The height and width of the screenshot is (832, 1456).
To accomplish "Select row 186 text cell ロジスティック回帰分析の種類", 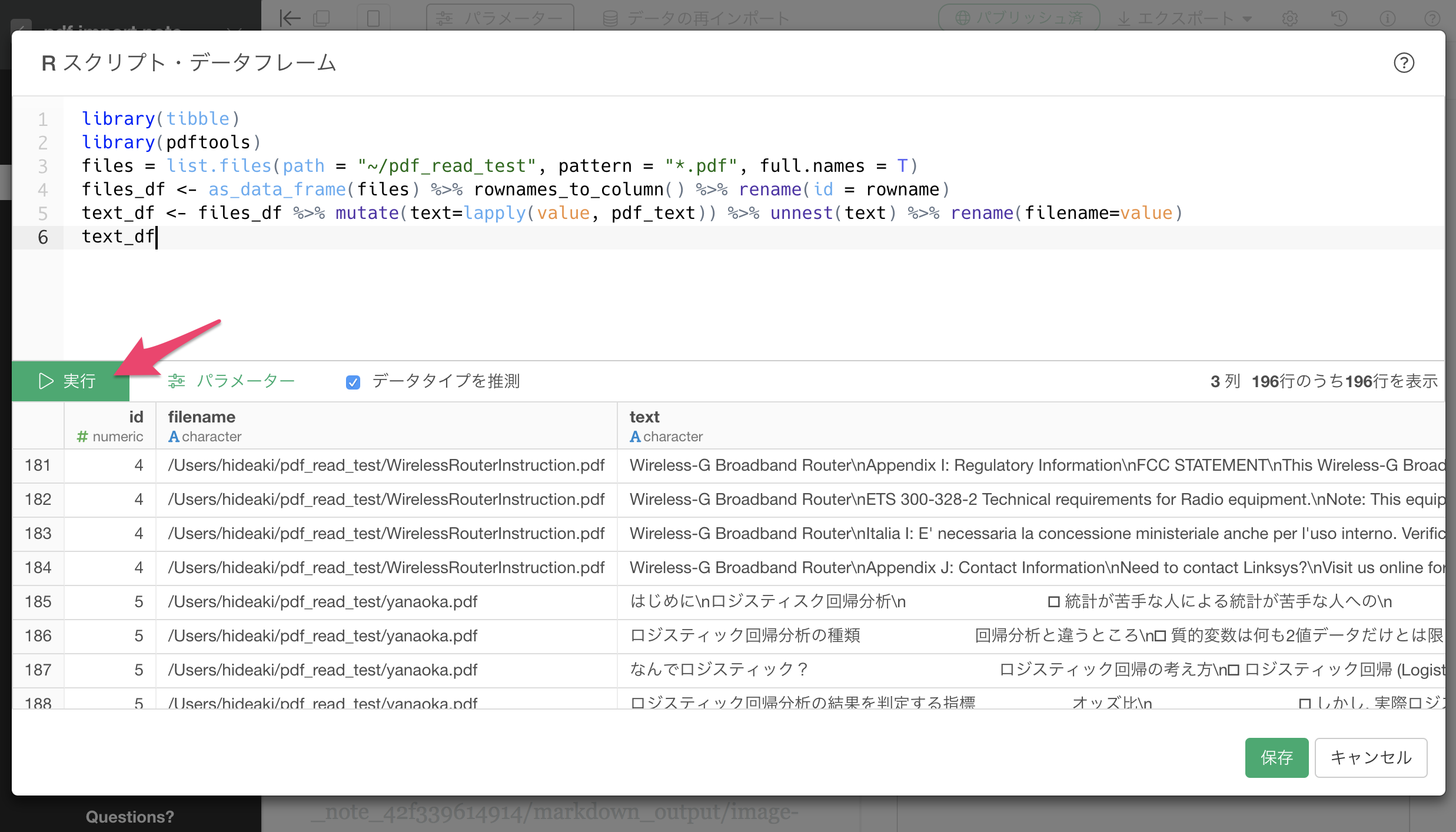I will point(1031,636).
